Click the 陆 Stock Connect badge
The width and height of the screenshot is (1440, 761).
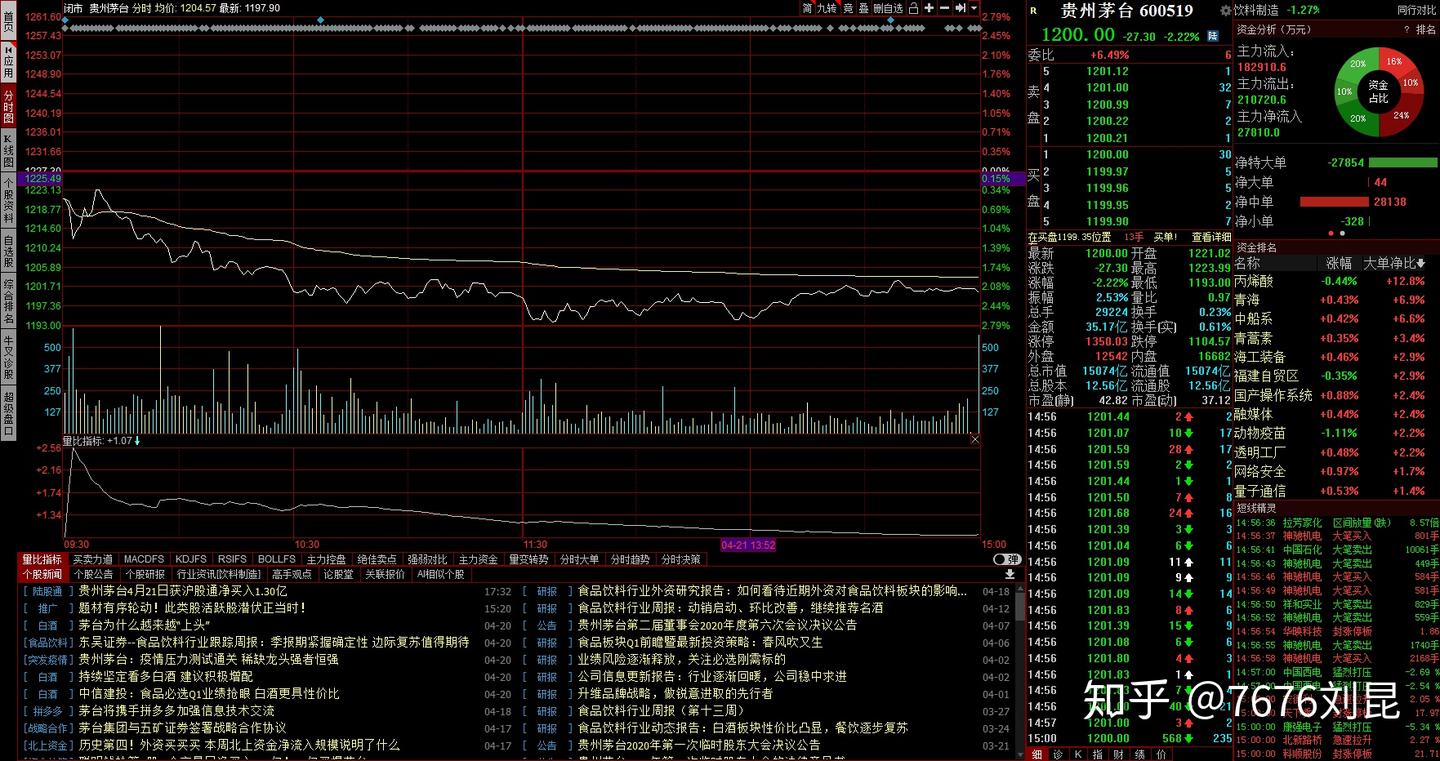pyautogui.click(x=1213, y=35)
